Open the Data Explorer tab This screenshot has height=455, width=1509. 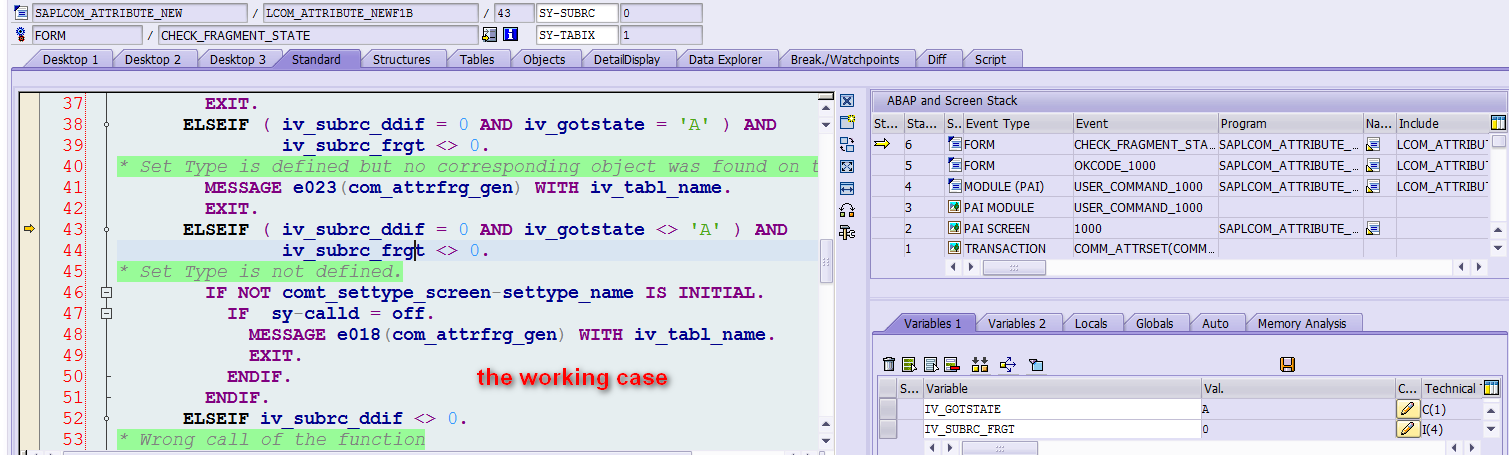725,59
